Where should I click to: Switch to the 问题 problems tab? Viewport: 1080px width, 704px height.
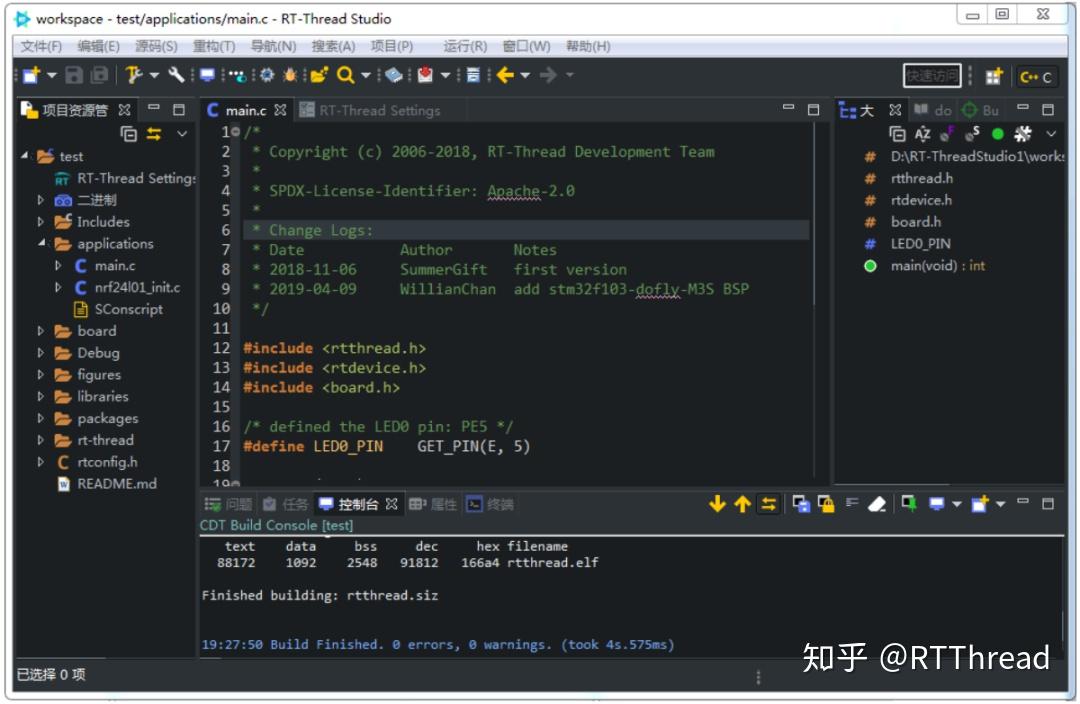(229, 504)
